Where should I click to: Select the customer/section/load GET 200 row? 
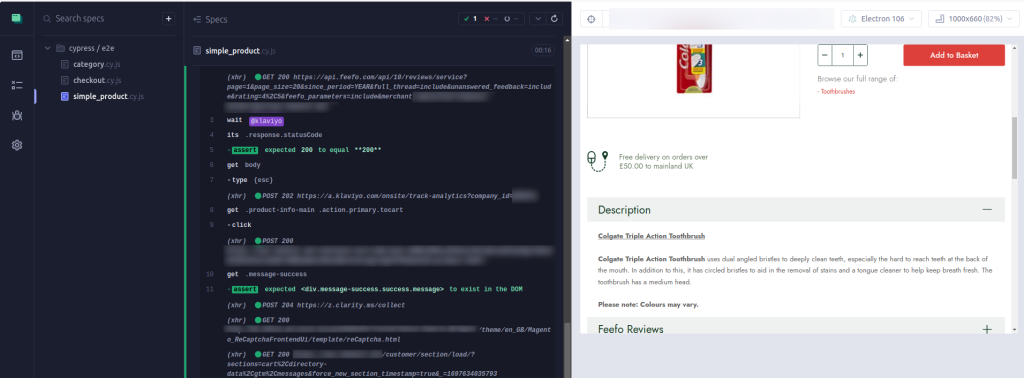[x=377, y=364]
